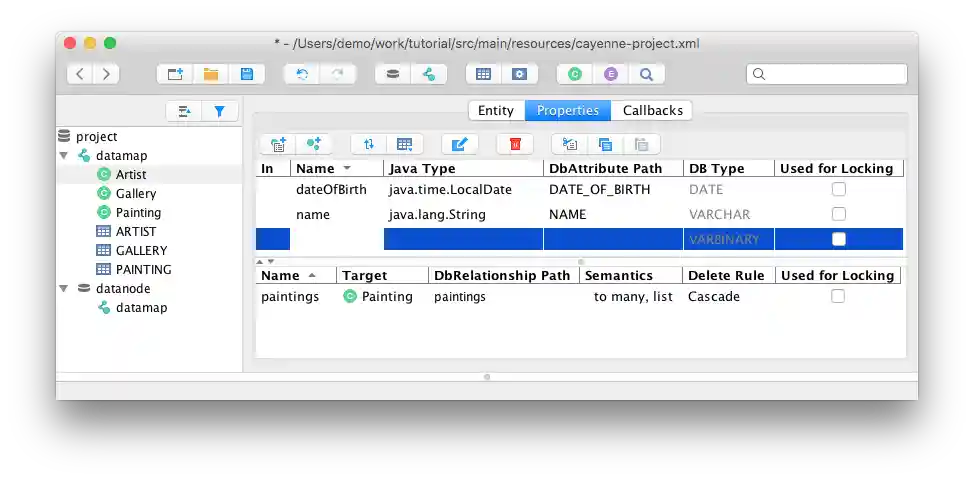Edit the selected attribute pencil icon
The image size is (974, 480).
[x=460, y=144]
